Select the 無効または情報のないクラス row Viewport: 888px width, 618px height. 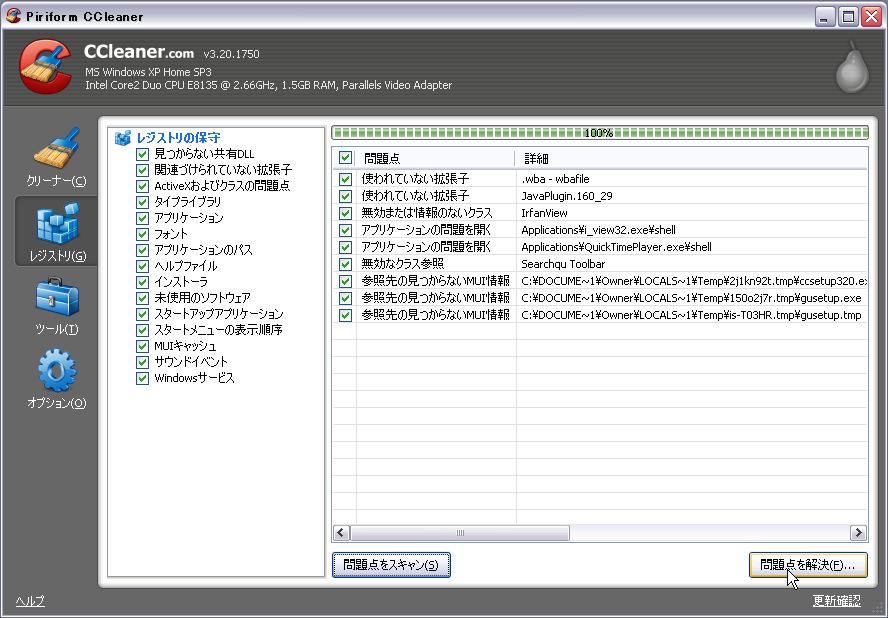(x=600, y=213)
